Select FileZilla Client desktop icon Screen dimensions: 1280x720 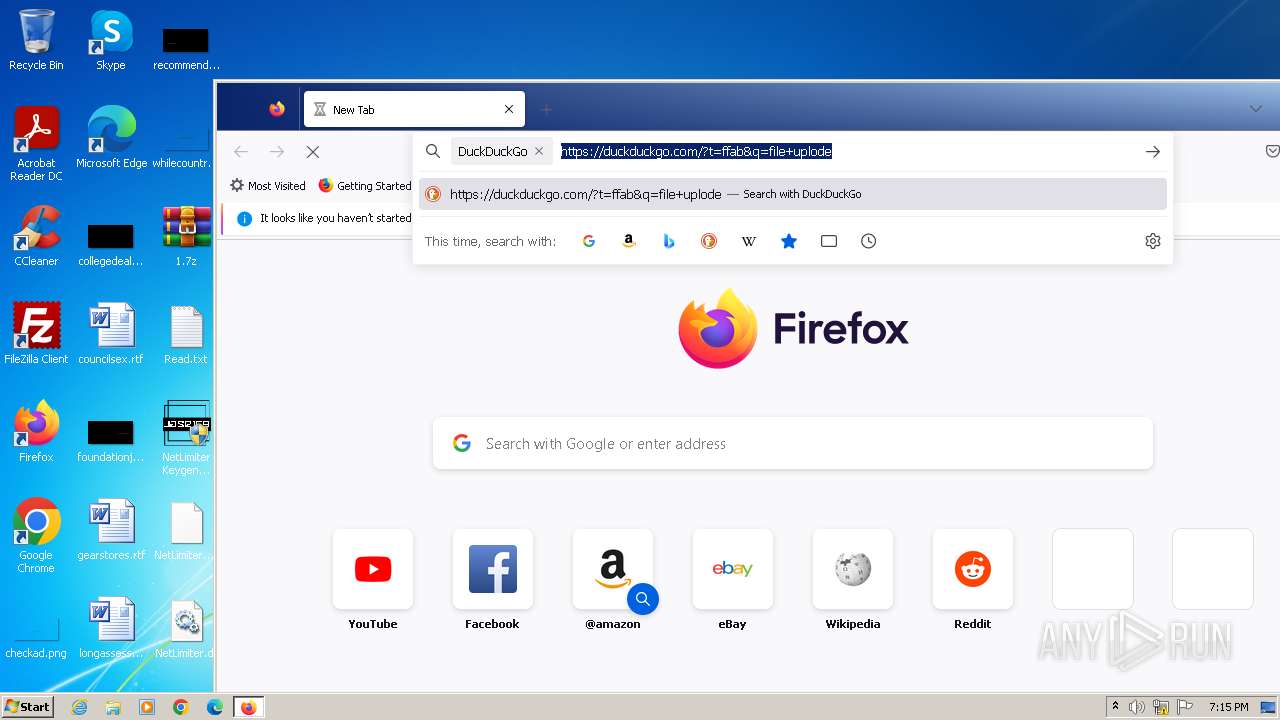[36, 334]
